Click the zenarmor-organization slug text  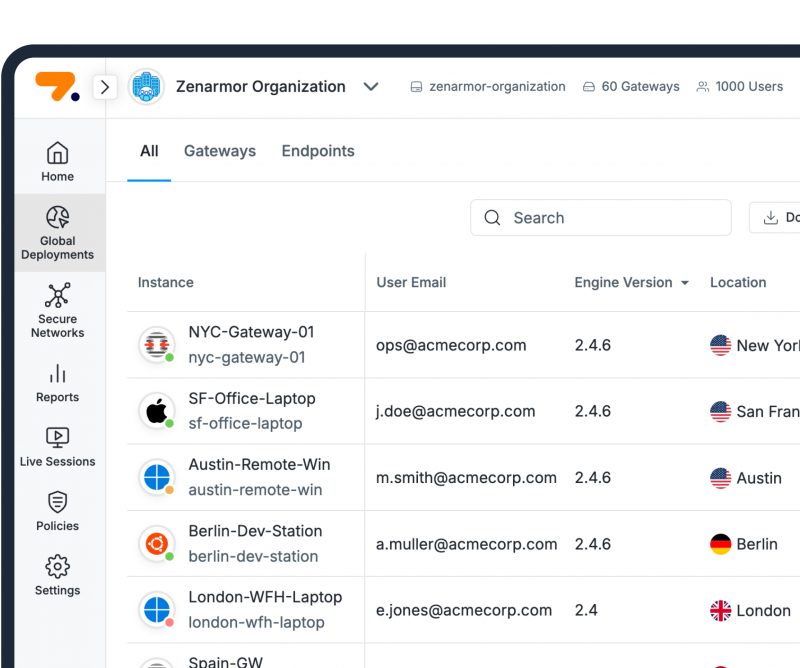tap(497, 87)
